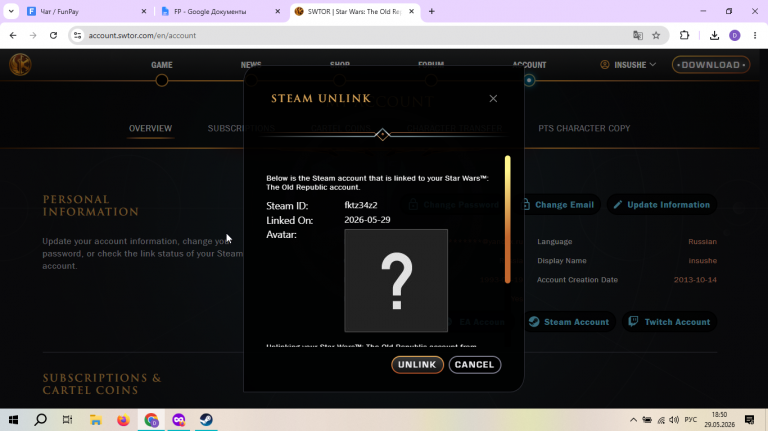Screen dimensions: 768x431
Task: Switch to the PTS CHARACTER COPY tab
Action: tap(584, 128)
